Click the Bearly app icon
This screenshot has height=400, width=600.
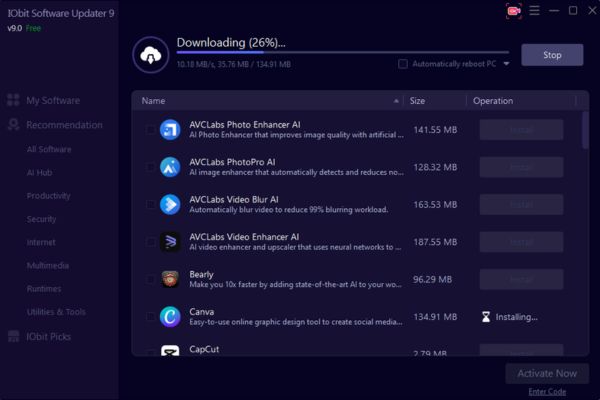(170, 279)
